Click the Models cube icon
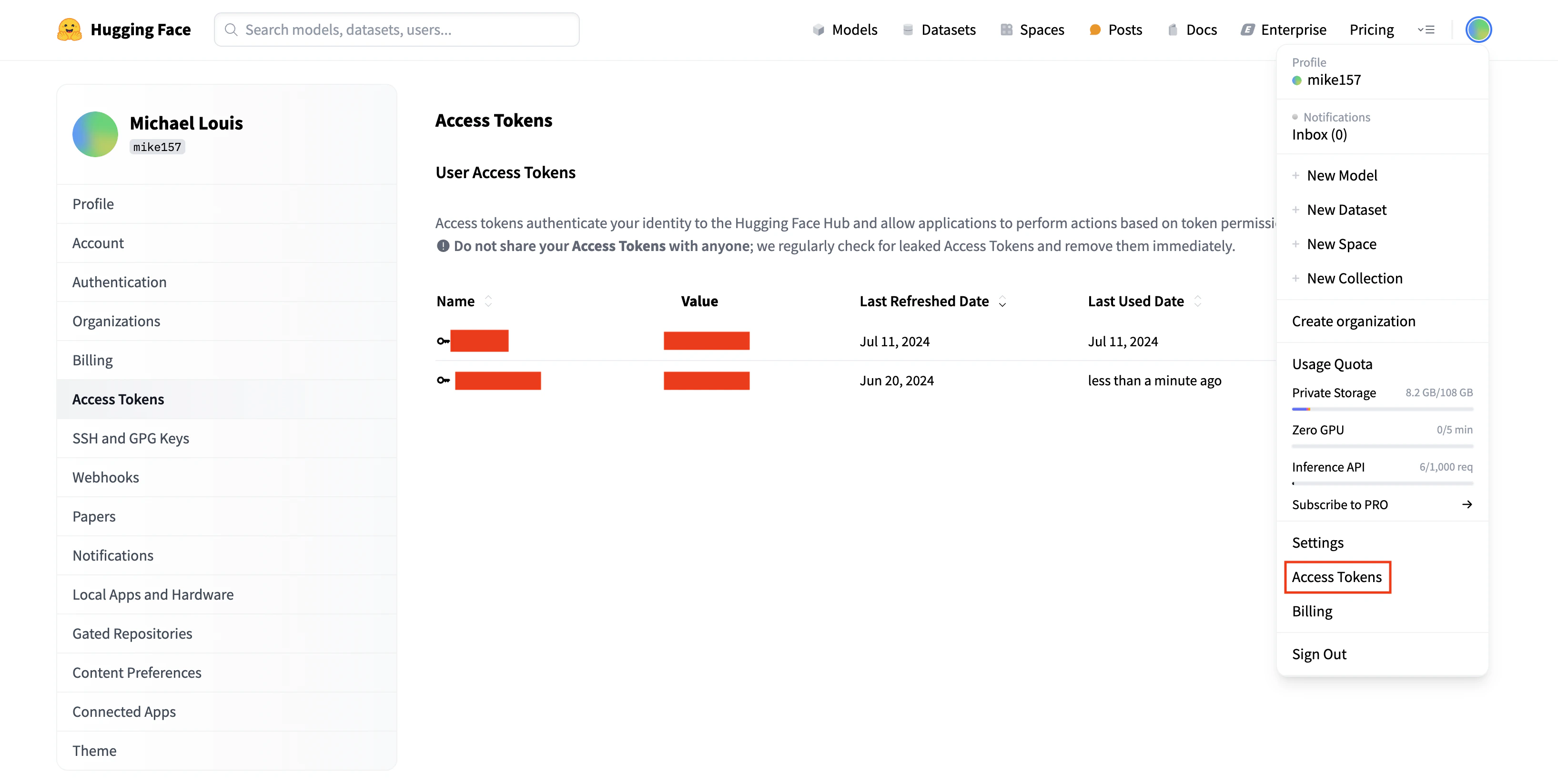The width and height of the screenshot is (1558, 784). point(819,30)
